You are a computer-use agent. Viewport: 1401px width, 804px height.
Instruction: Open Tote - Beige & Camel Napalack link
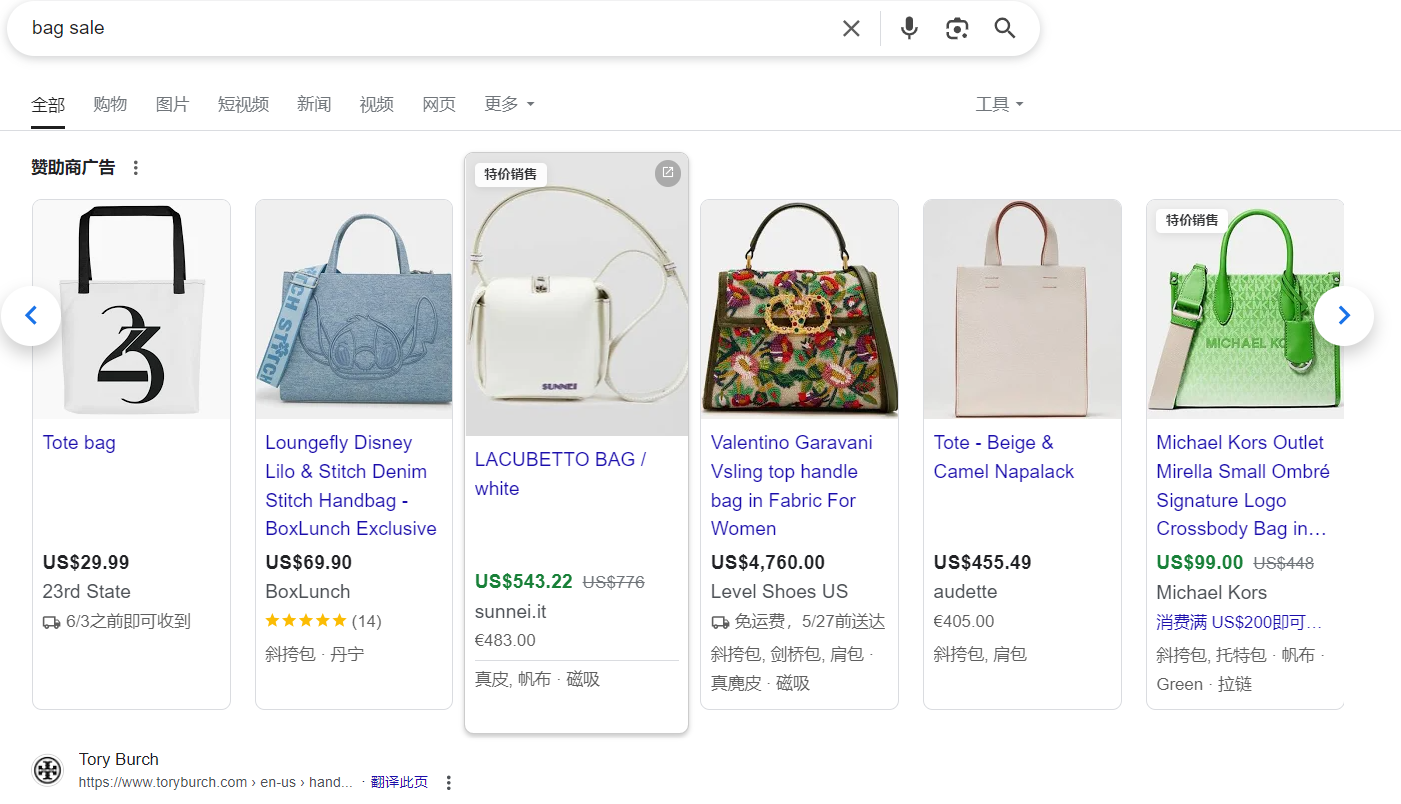tap(1004, 457)
